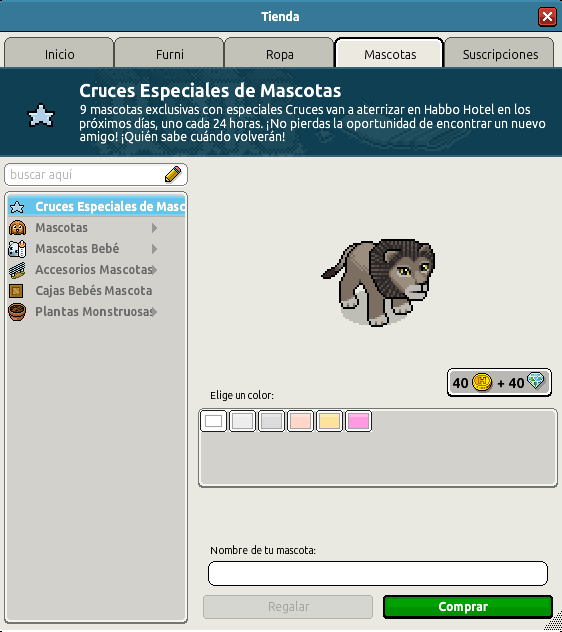Click the box icon for Cajas Bebés Mascota

16,291
